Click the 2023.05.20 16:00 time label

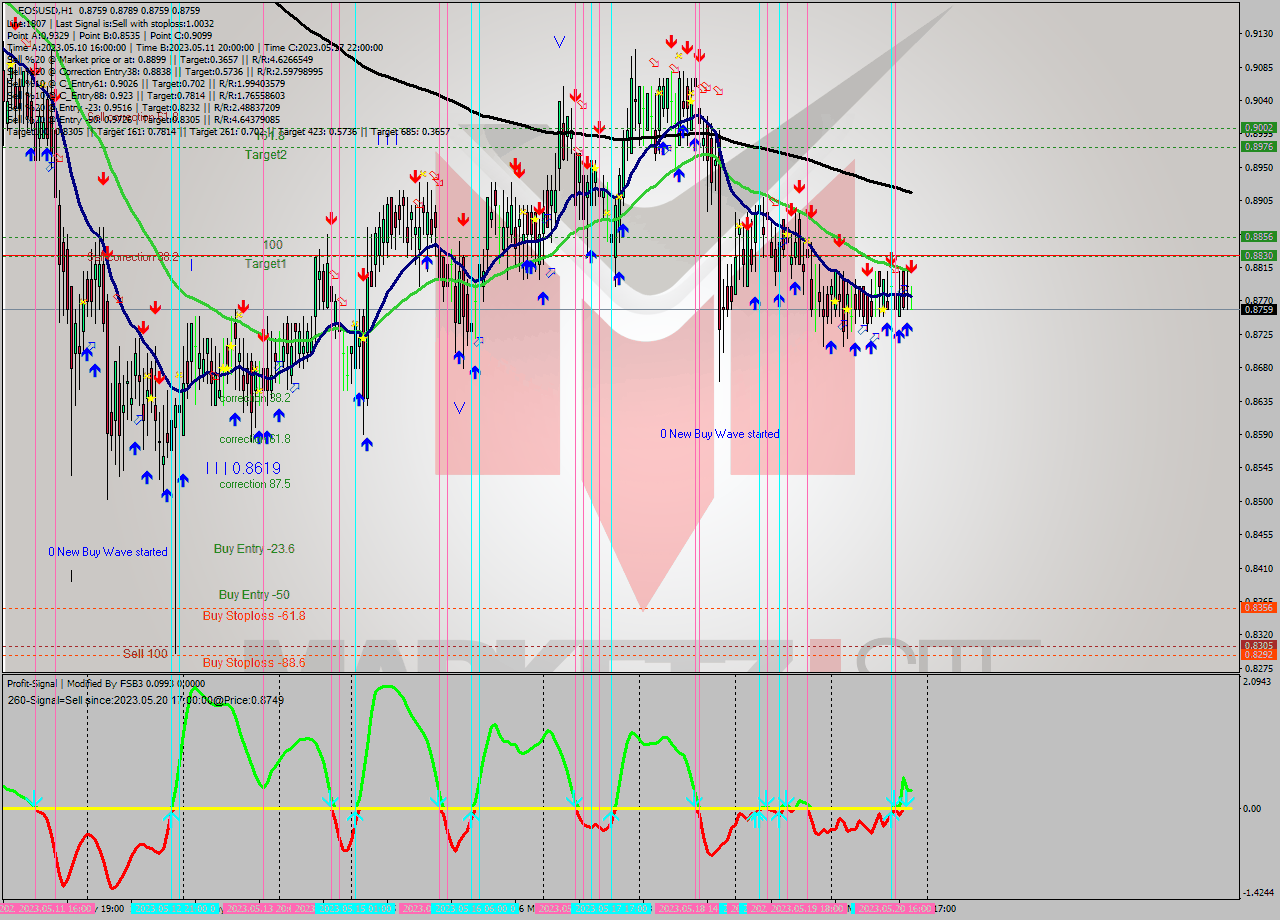pos(896,909)
